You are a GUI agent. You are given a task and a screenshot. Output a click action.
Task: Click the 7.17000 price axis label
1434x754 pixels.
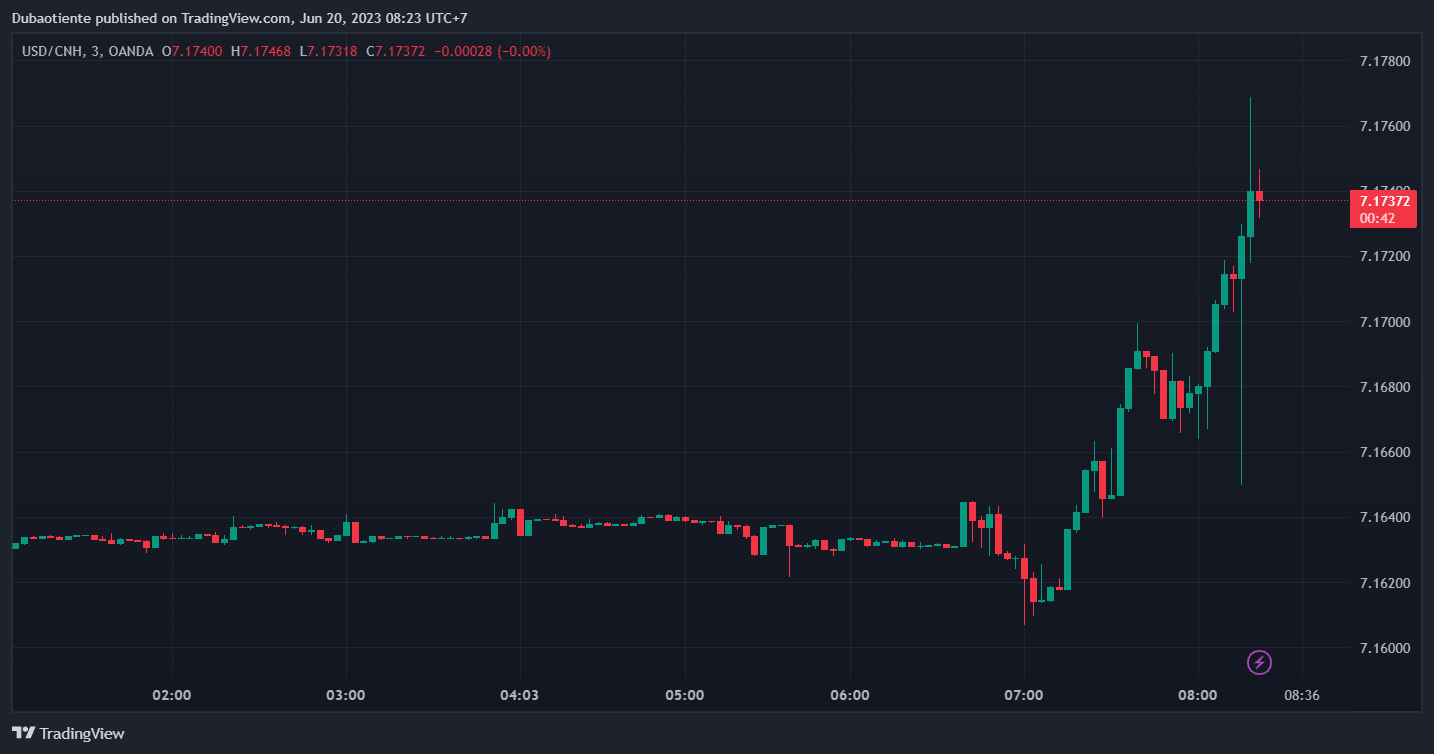point(1384,322)
